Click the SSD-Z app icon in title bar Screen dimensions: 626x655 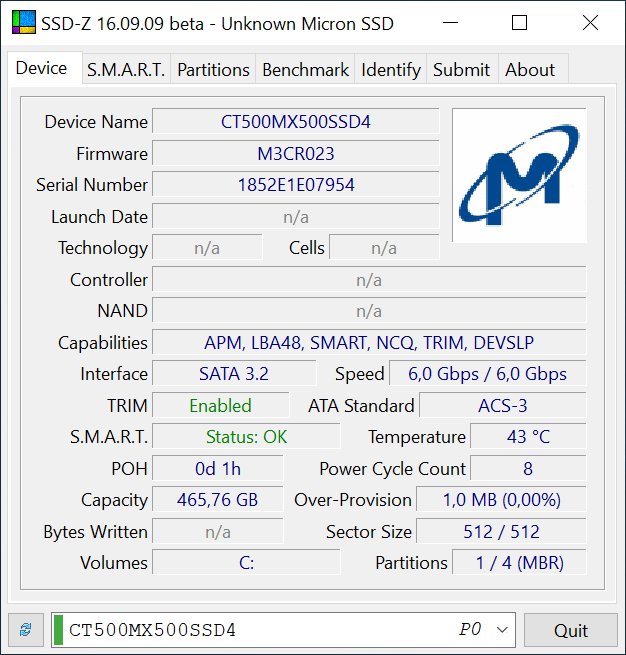24,23
